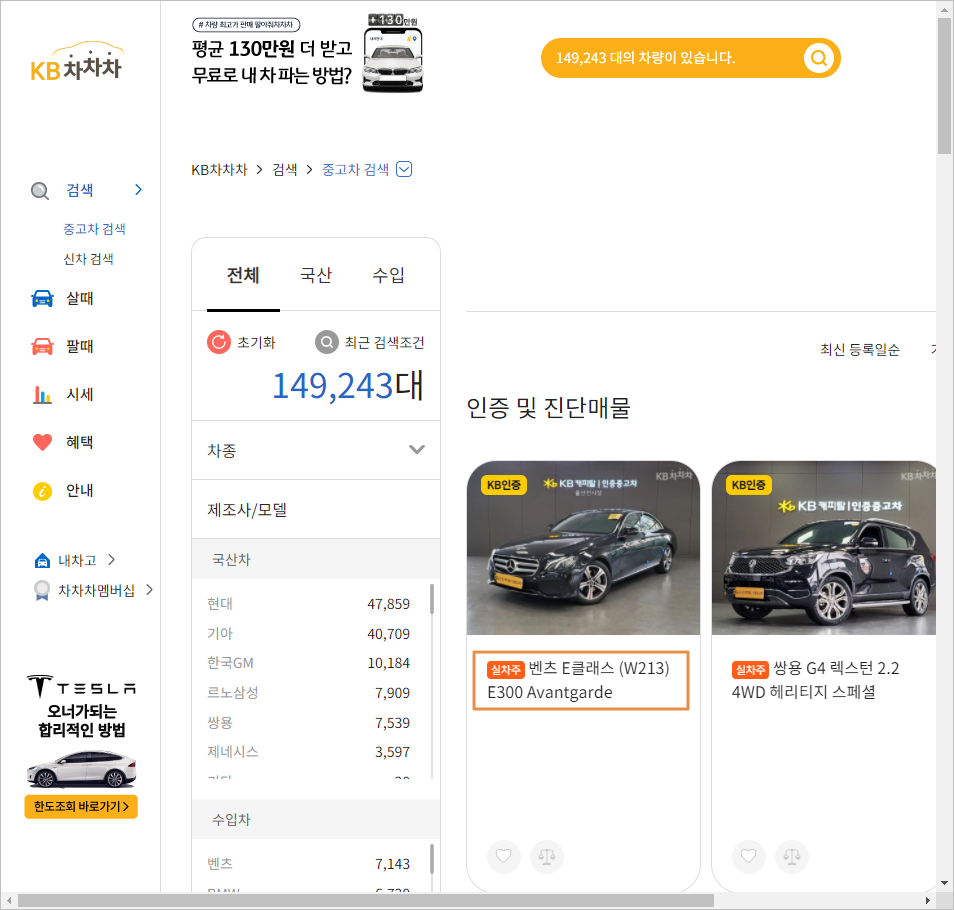Viewport: 954px width, 910px height.
Task: Select the 수입 tab
Action: (388, 275)
